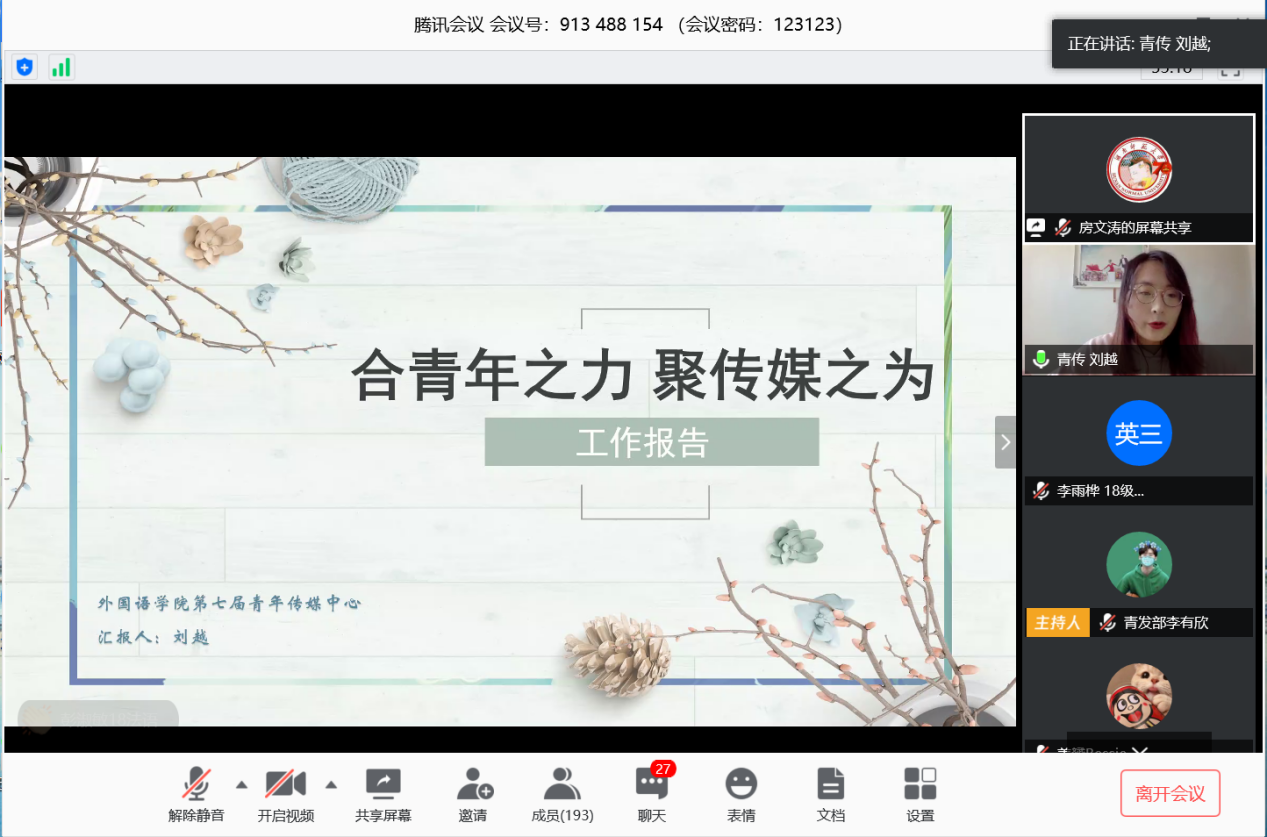Viewport: 1267px width, 837px height.
Task: Click 共享屏幕 to share screen
Action: coord(383,795)
